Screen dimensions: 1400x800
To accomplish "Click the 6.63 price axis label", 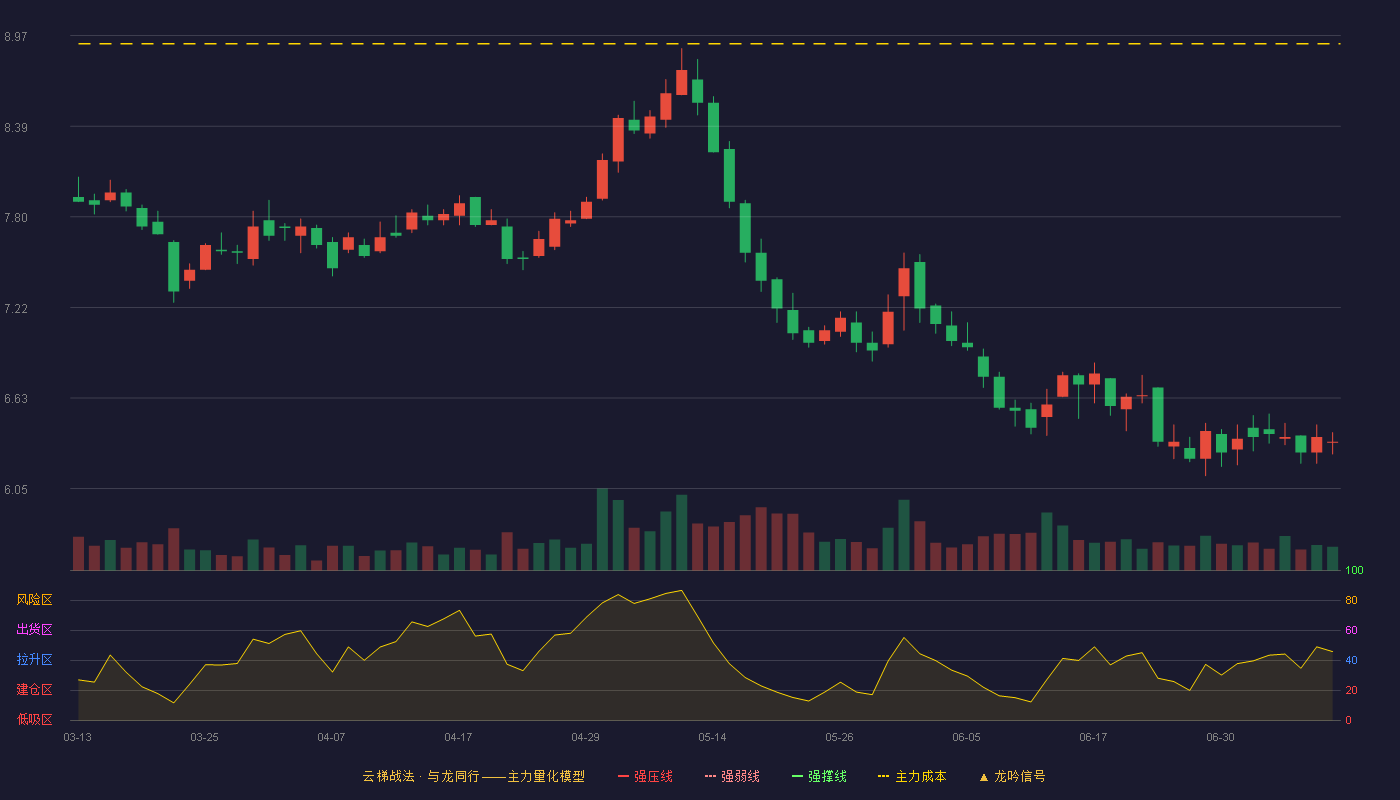I will (16, 399).
